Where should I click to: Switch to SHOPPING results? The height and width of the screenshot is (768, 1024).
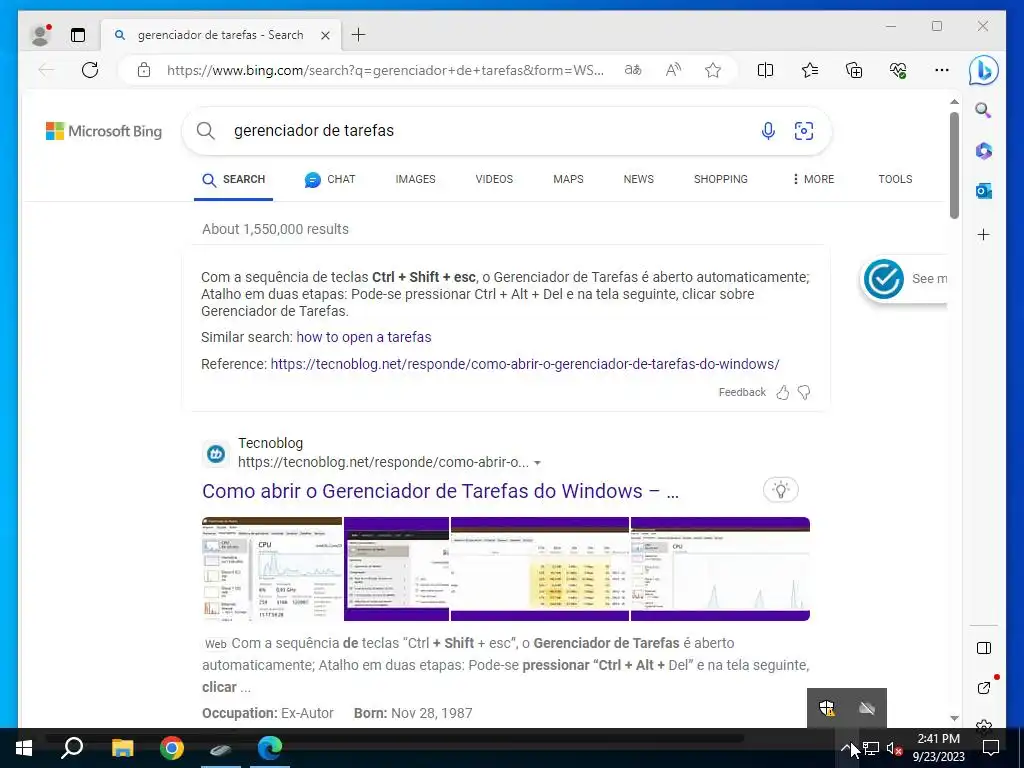[720, 179]
